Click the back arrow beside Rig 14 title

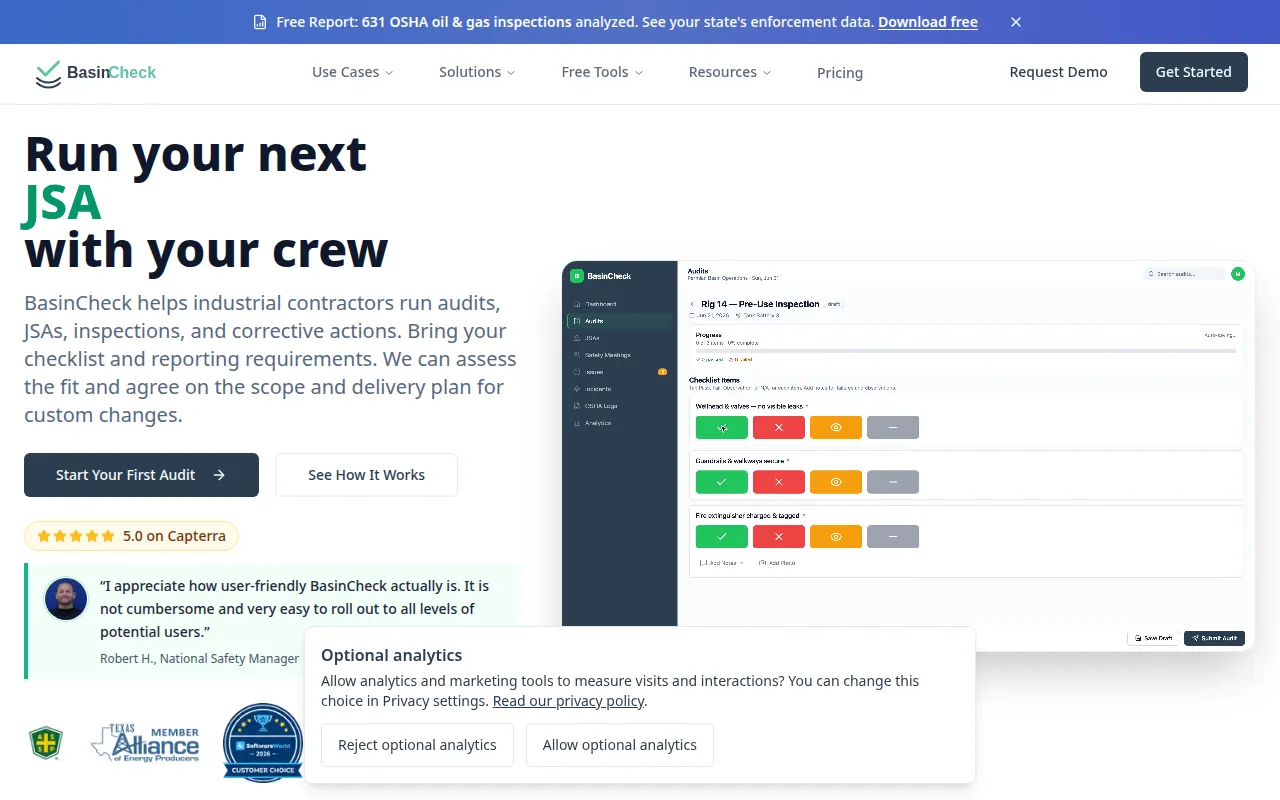pyautogui.click(x=692, y=304)
